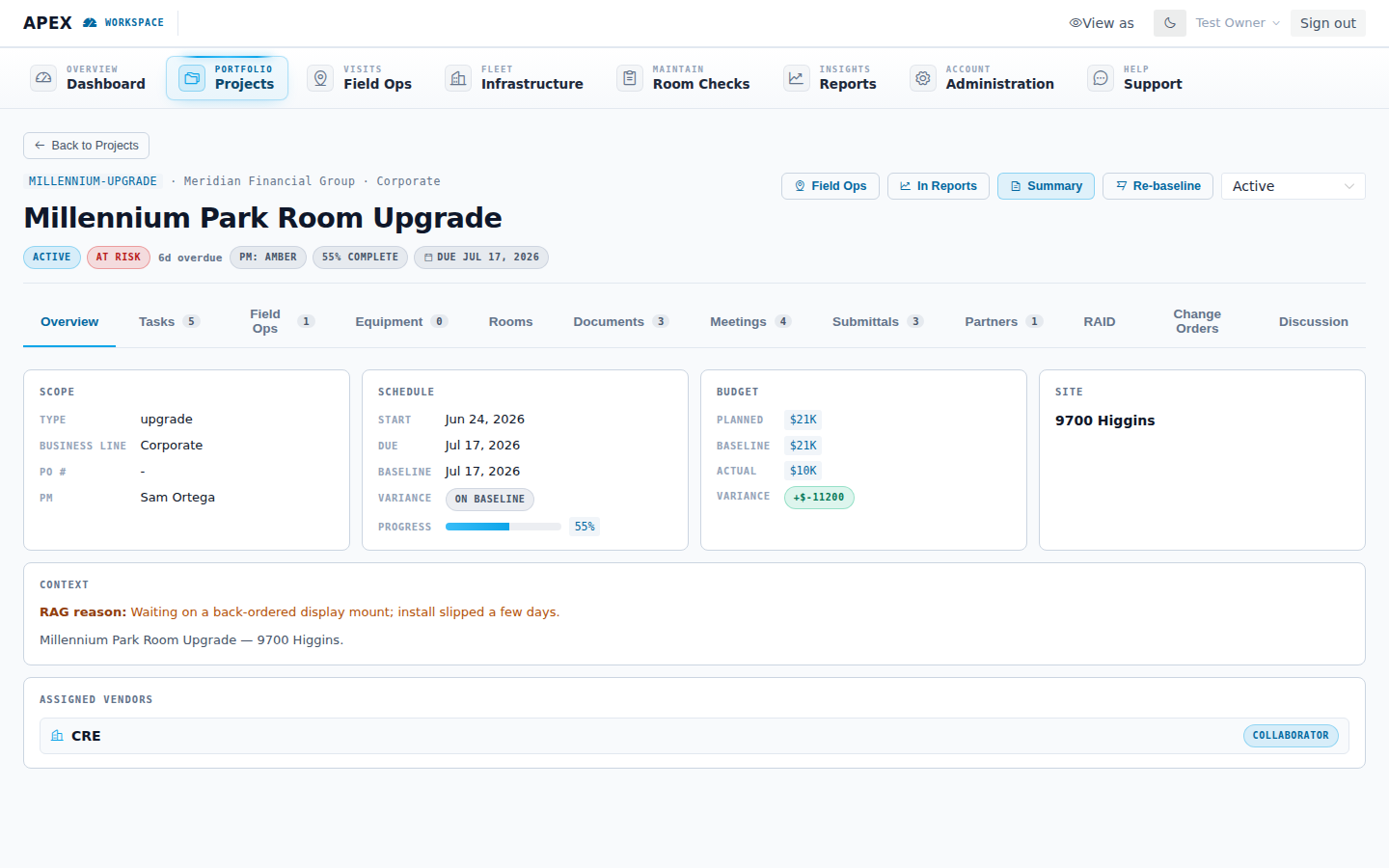Click Back to Projects button
The width and height of the screenshot is (1389, 868).
click(86, 146)
